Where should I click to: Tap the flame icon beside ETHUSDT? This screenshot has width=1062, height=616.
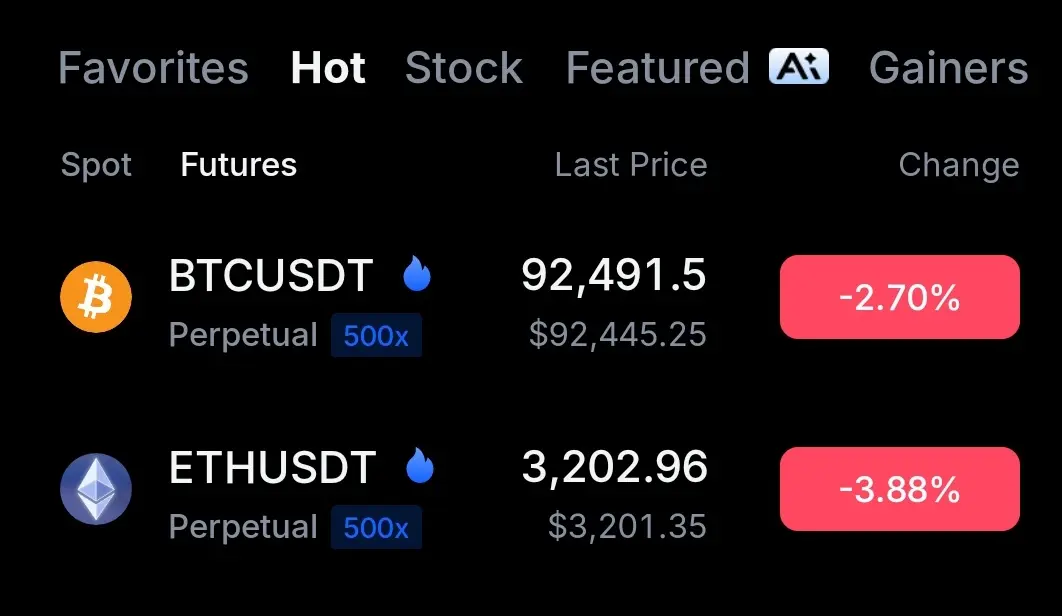[420, 466]
